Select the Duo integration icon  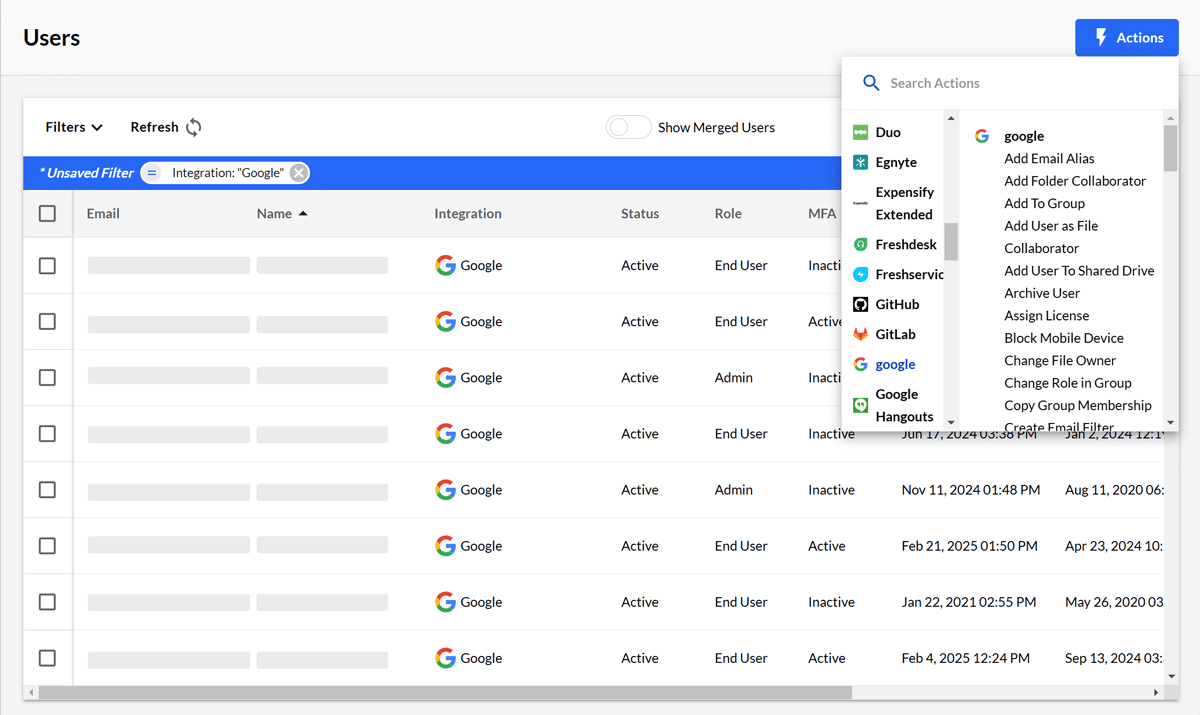860,131
